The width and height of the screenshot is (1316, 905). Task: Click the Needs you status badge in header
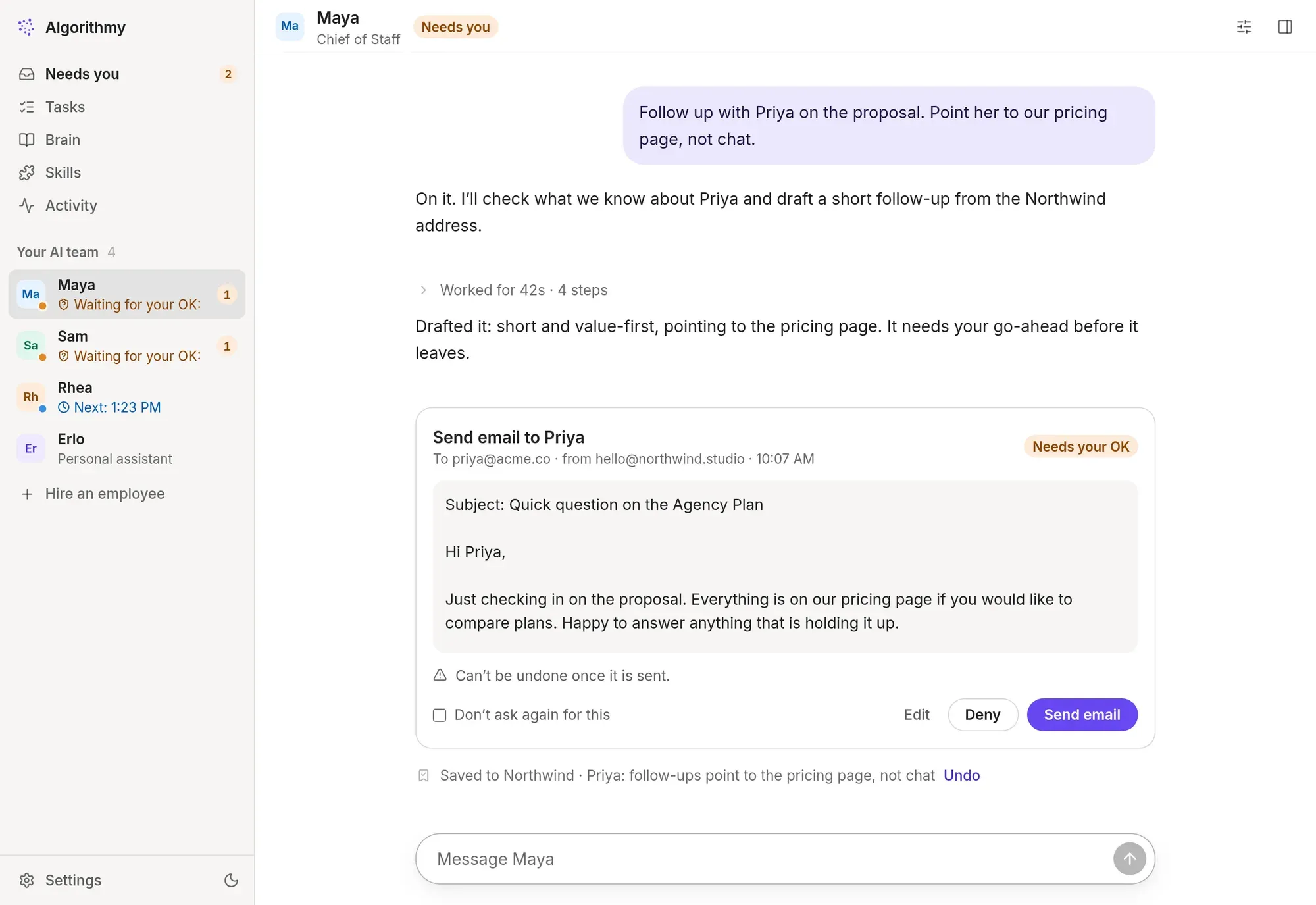click(455, 27)
